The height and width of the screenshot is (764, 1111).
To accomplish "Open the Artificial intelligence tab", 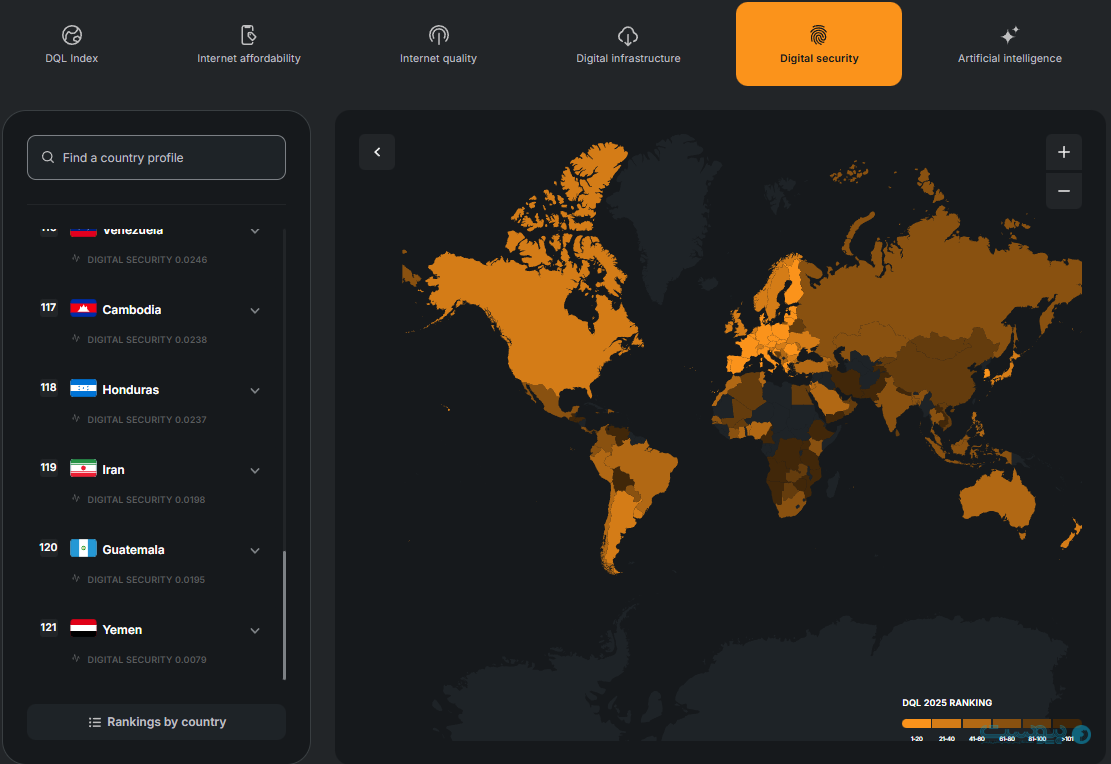I will (1010, 58).
